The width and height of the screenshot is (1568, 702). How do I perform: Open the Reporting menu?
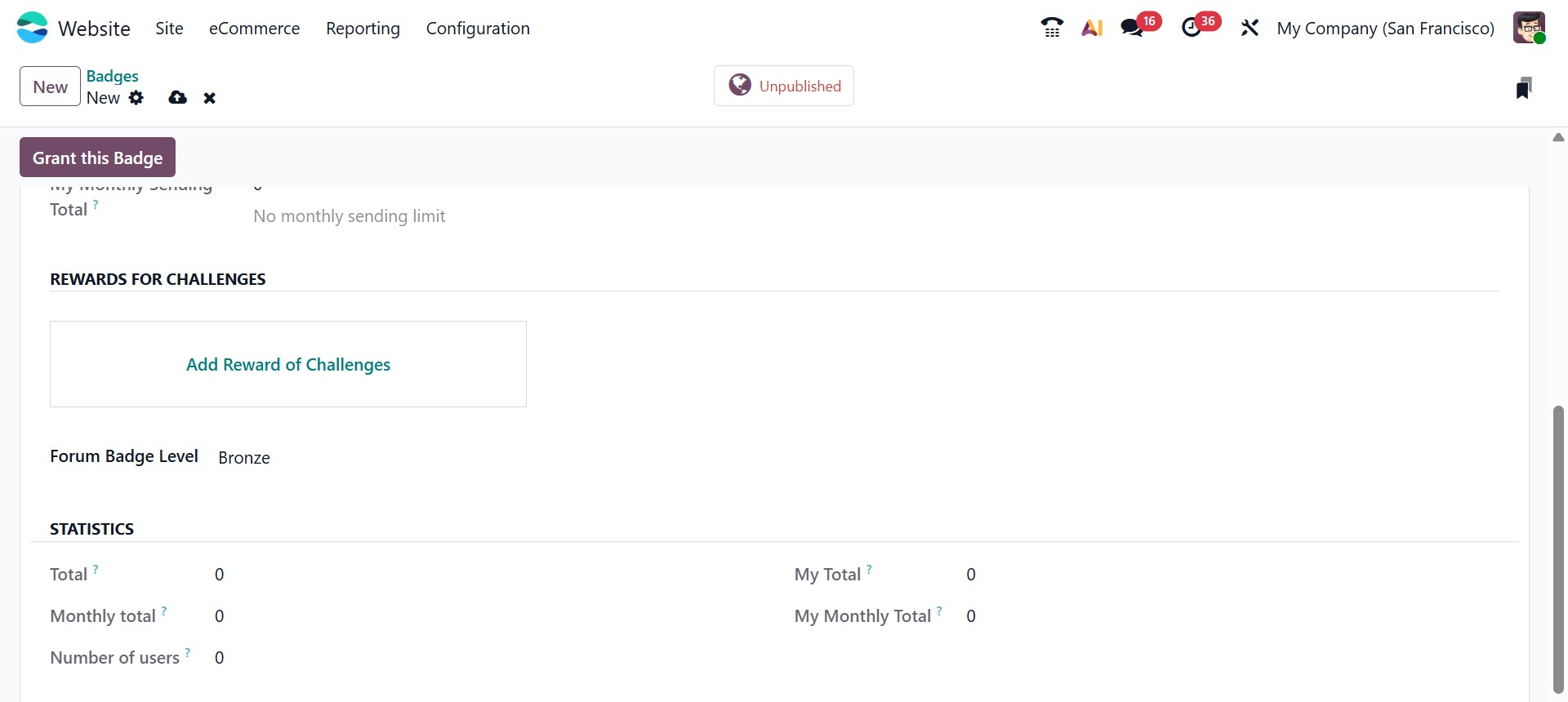(x=363, y=29)
